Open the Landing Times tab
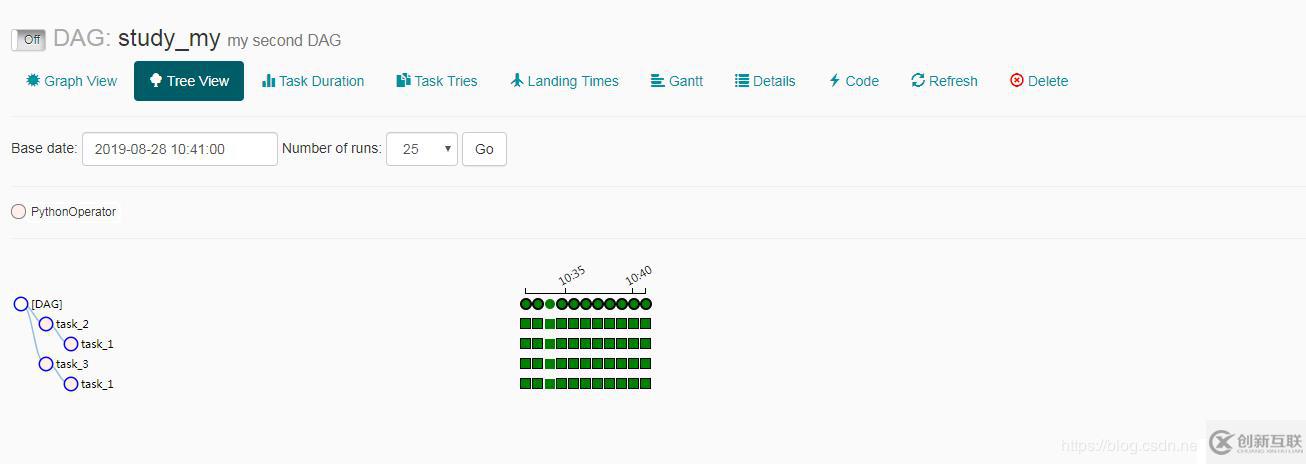The width and height of the screenshot is (1306, 464). tap(564, 81)
